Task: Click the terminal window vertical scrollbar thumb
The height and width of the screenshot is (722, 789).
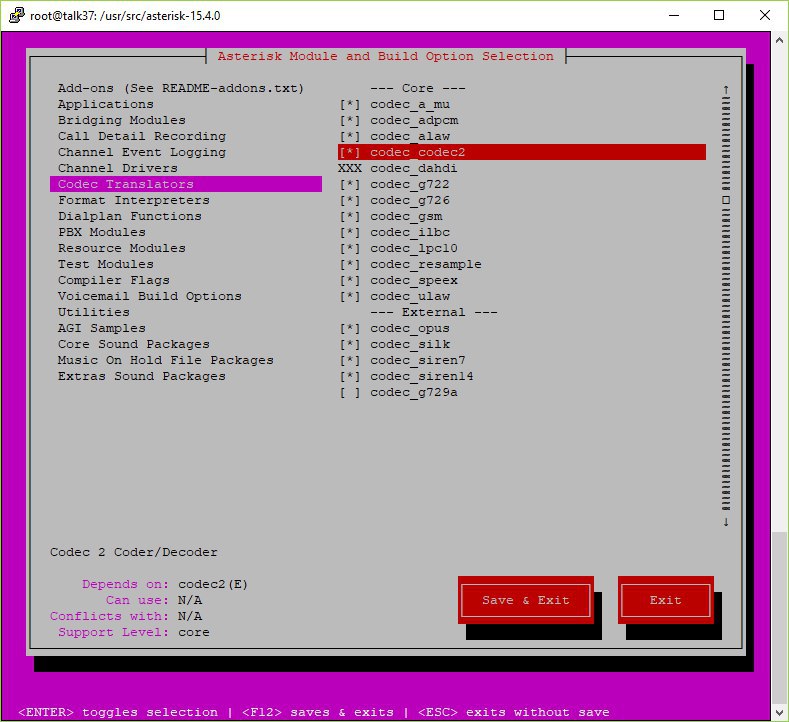Action: (779, 617)
